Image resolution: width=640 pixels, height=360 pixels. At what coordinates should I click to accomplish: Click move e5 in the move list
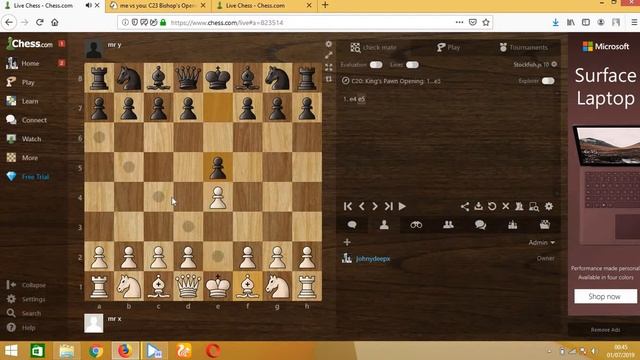(x=362, y=99)
